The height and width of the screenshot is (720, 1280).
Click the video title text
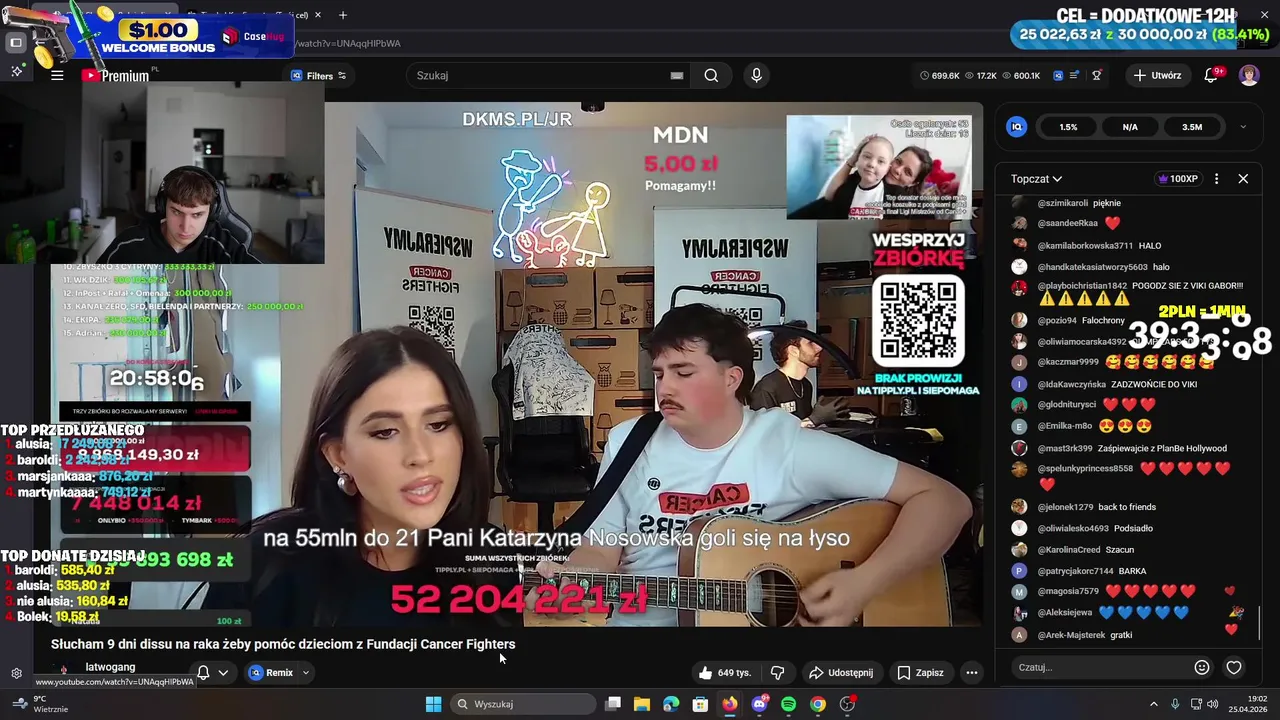(x=283, y=644)
